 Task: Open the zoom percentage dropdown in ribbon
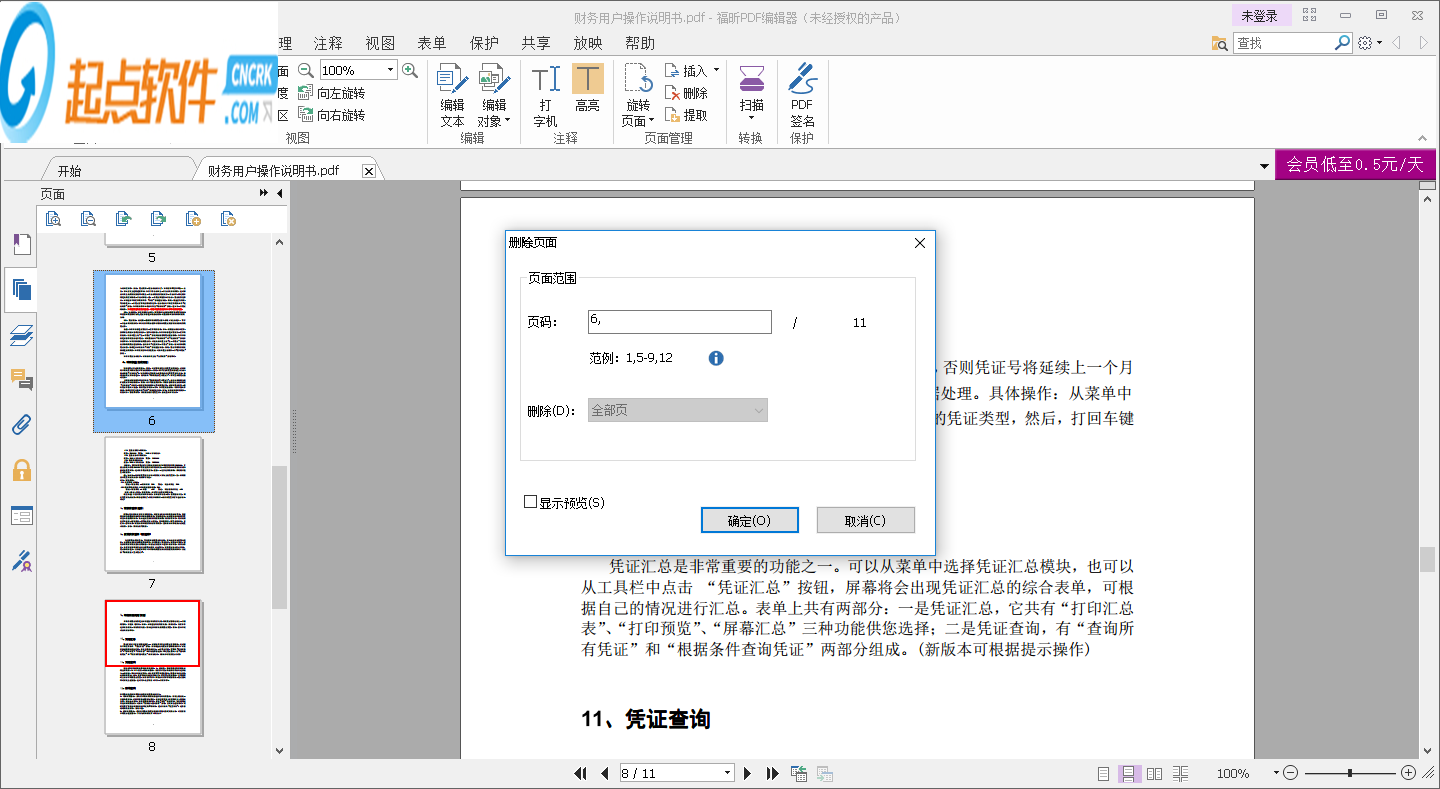[x=390, y=70]
